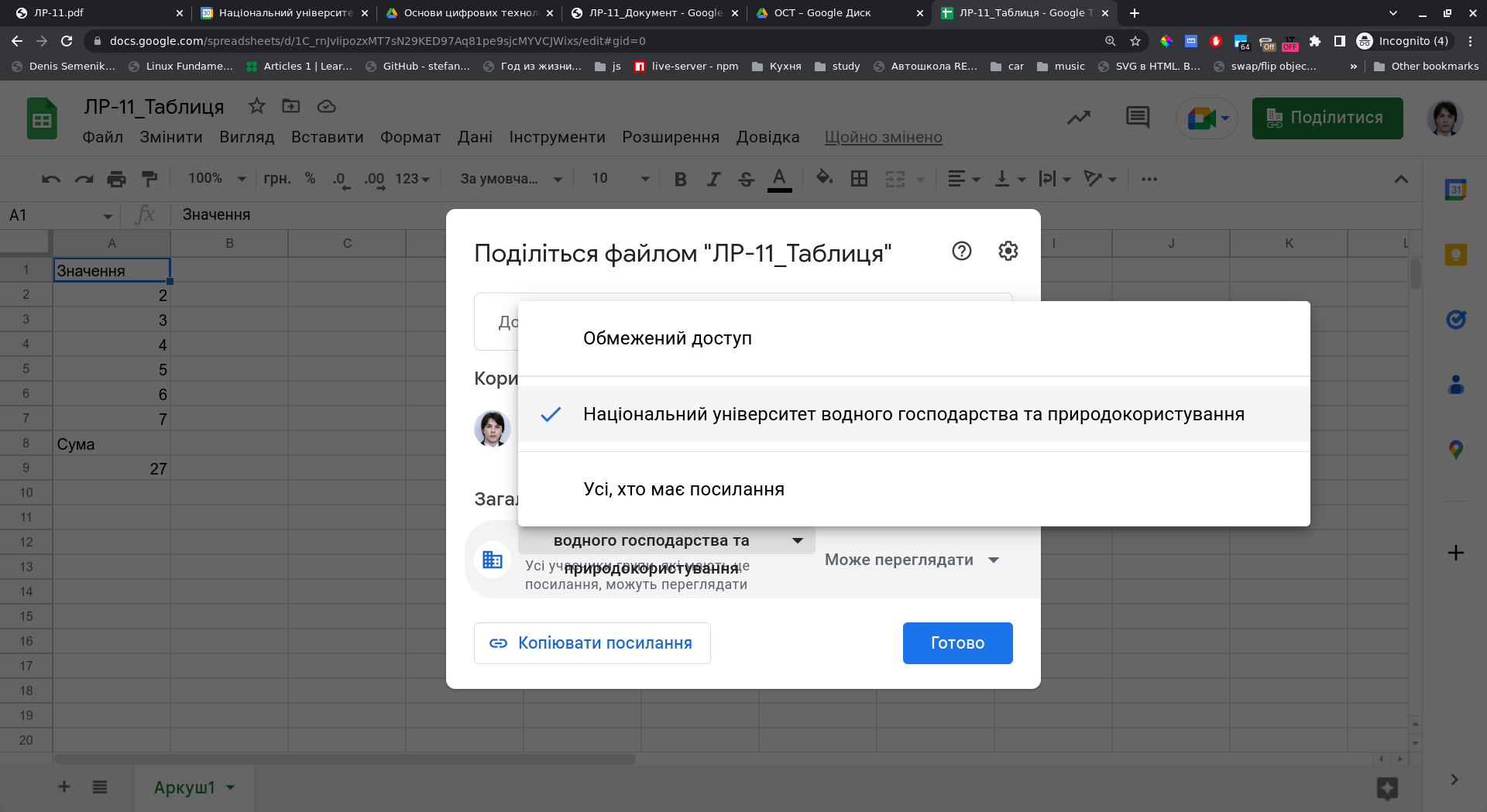Viewport: 1487px width, 812px height.
Task: Click Копіювати посилання button
Action: (592, 642)
